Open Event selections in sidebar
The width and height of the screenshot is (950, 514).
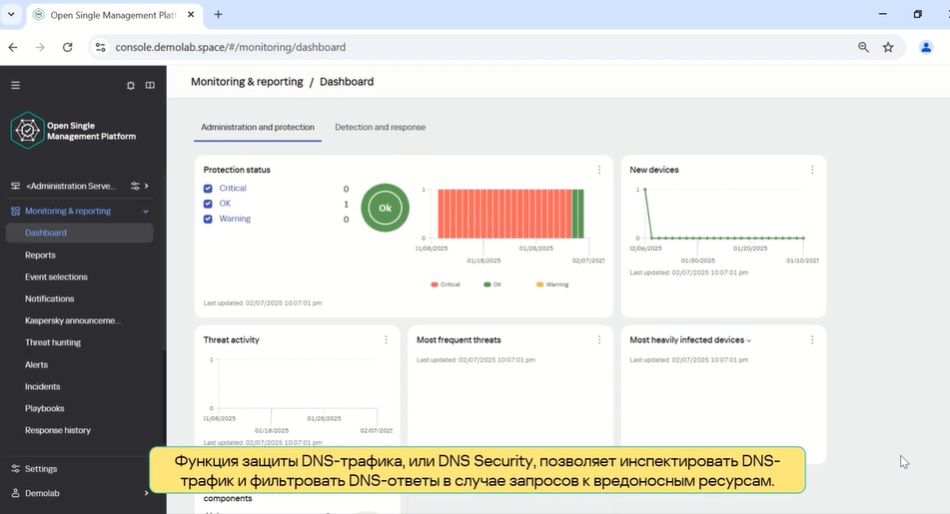click(56, 277)
